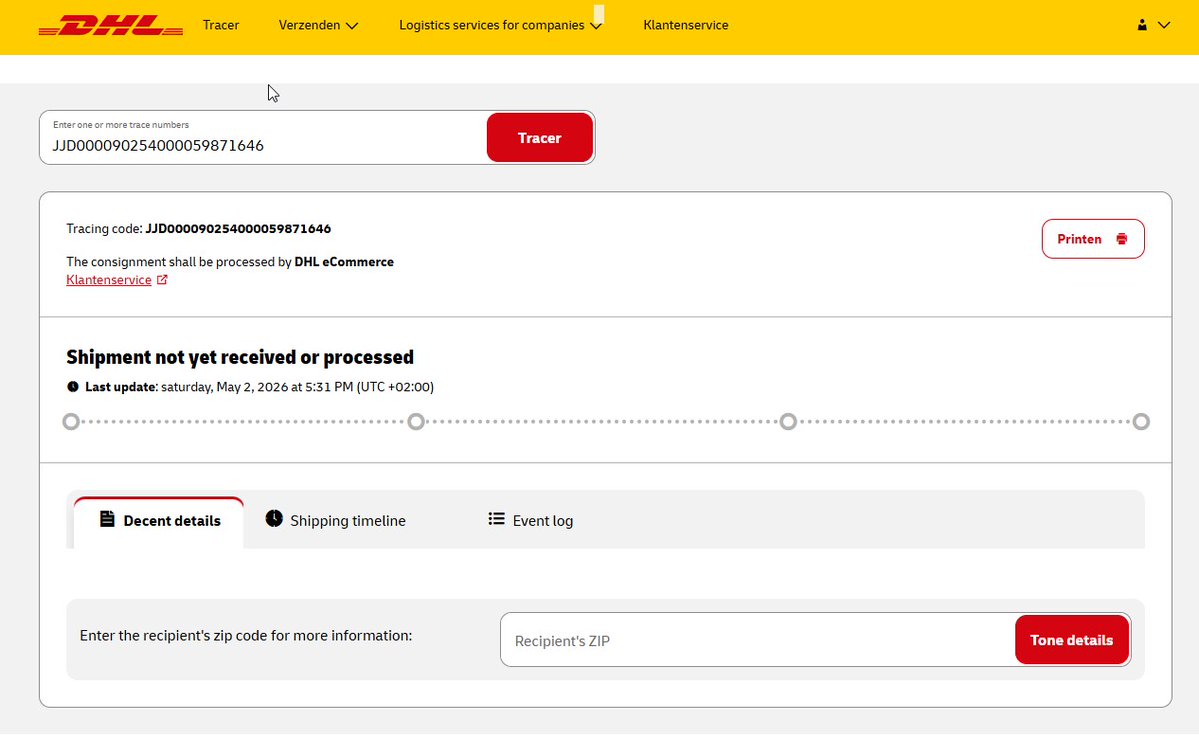The height and width of the screenshot is (739, 1199).
Task: Click tracing code JJD000090254000059871646 text
Action: [238, 229]
